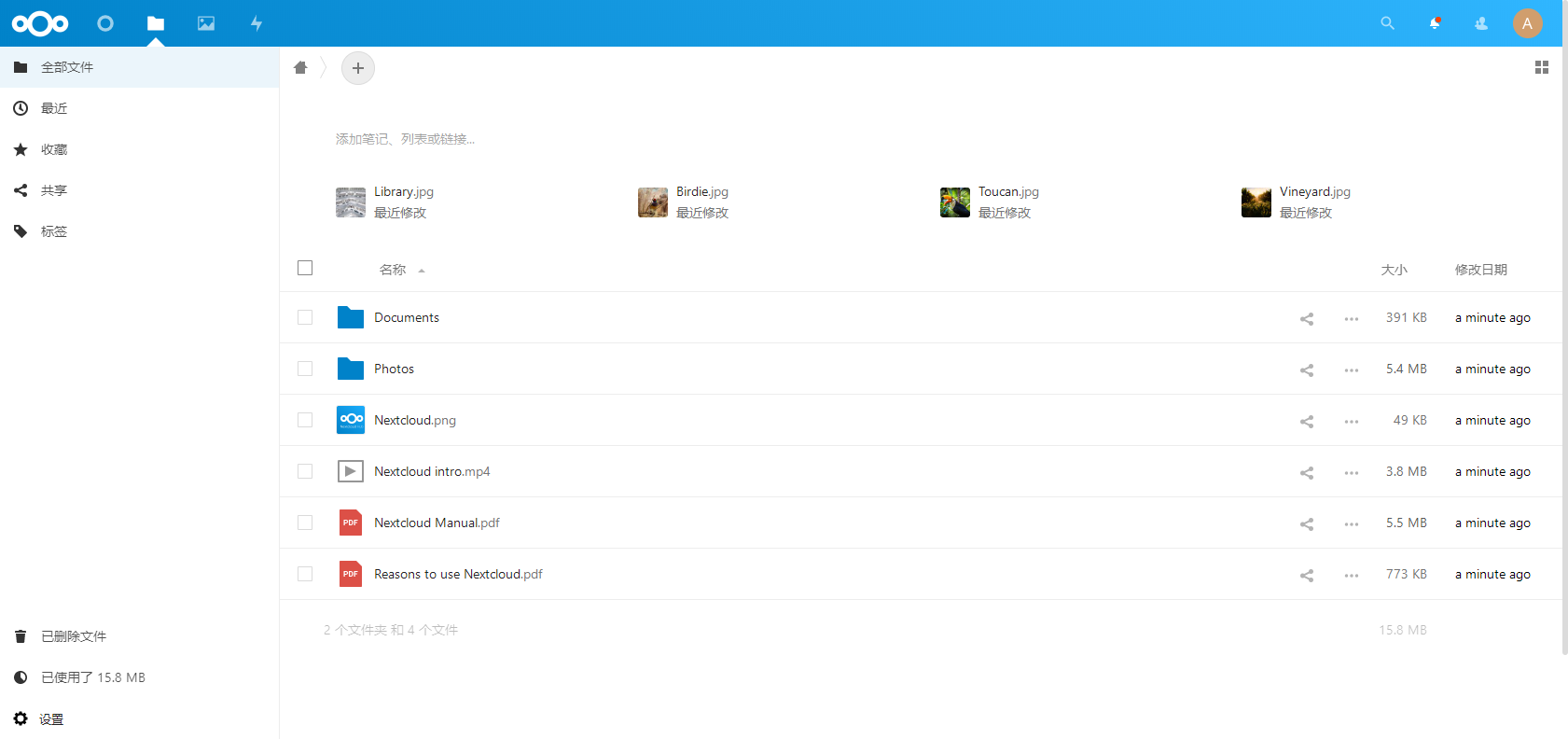Open the contacts menu icon

coord(1481,23)
